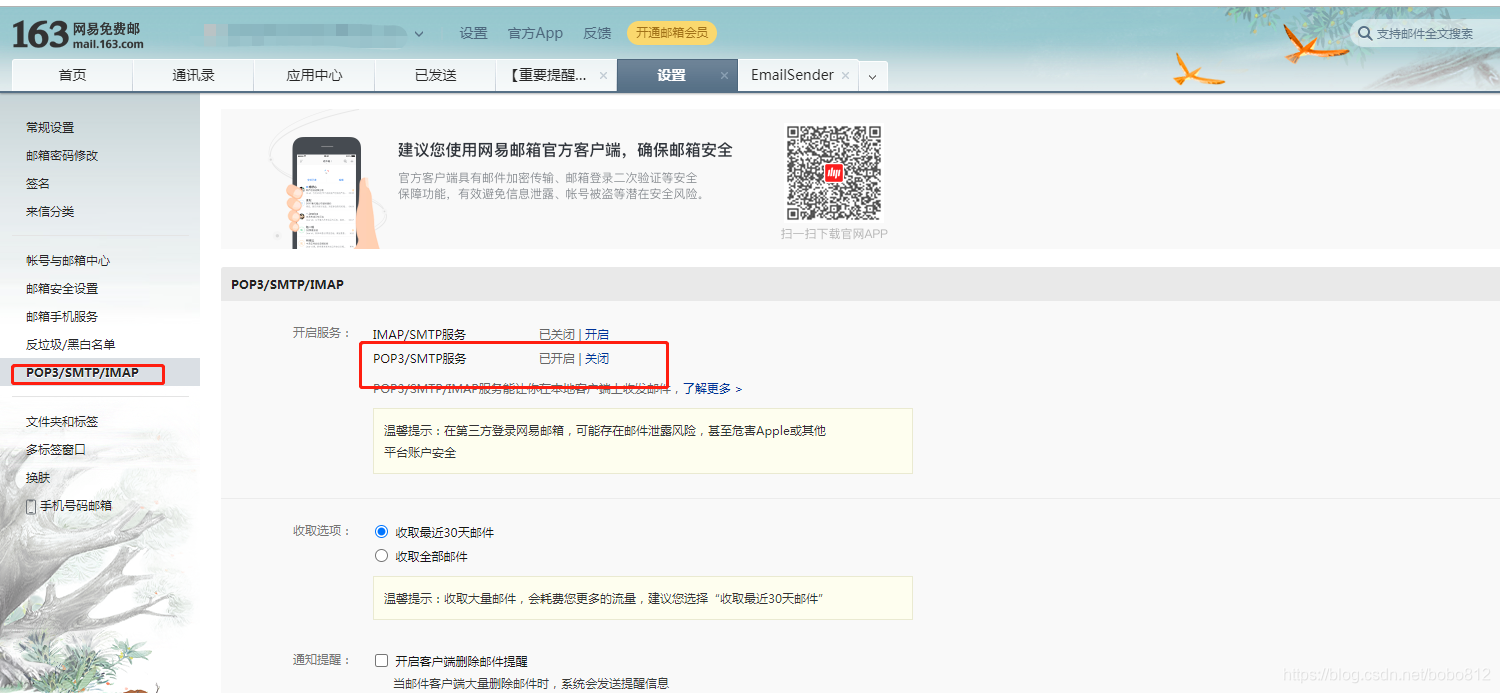Open the tab overflow dropdown
The image size is (1500, 693).
[872, 76]
